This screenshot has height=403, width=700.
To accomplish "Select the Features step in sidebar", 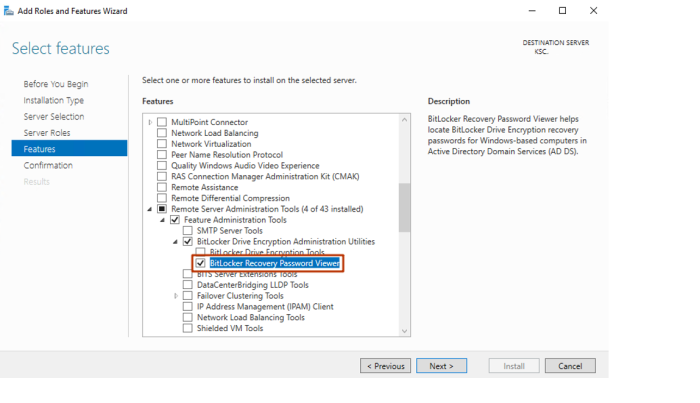I will pos(69,149).
